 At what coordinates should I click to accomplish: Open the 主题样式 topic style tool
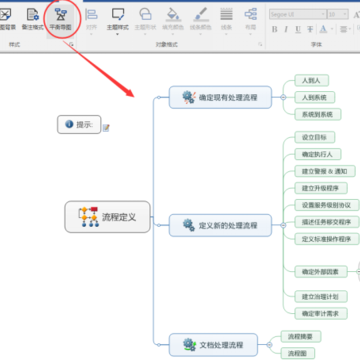[x=118, y=19]
